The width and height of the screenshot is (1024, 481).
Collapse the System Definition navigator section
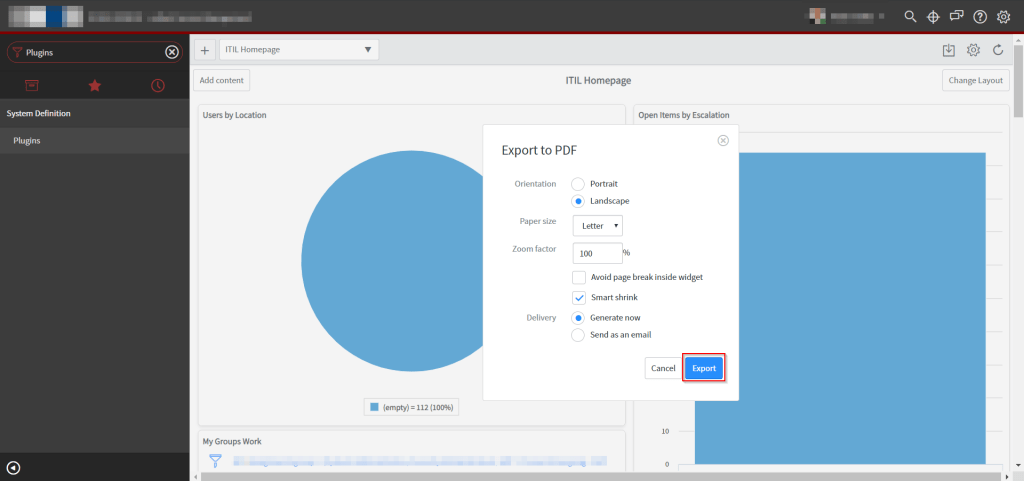(x=39, y=114)
